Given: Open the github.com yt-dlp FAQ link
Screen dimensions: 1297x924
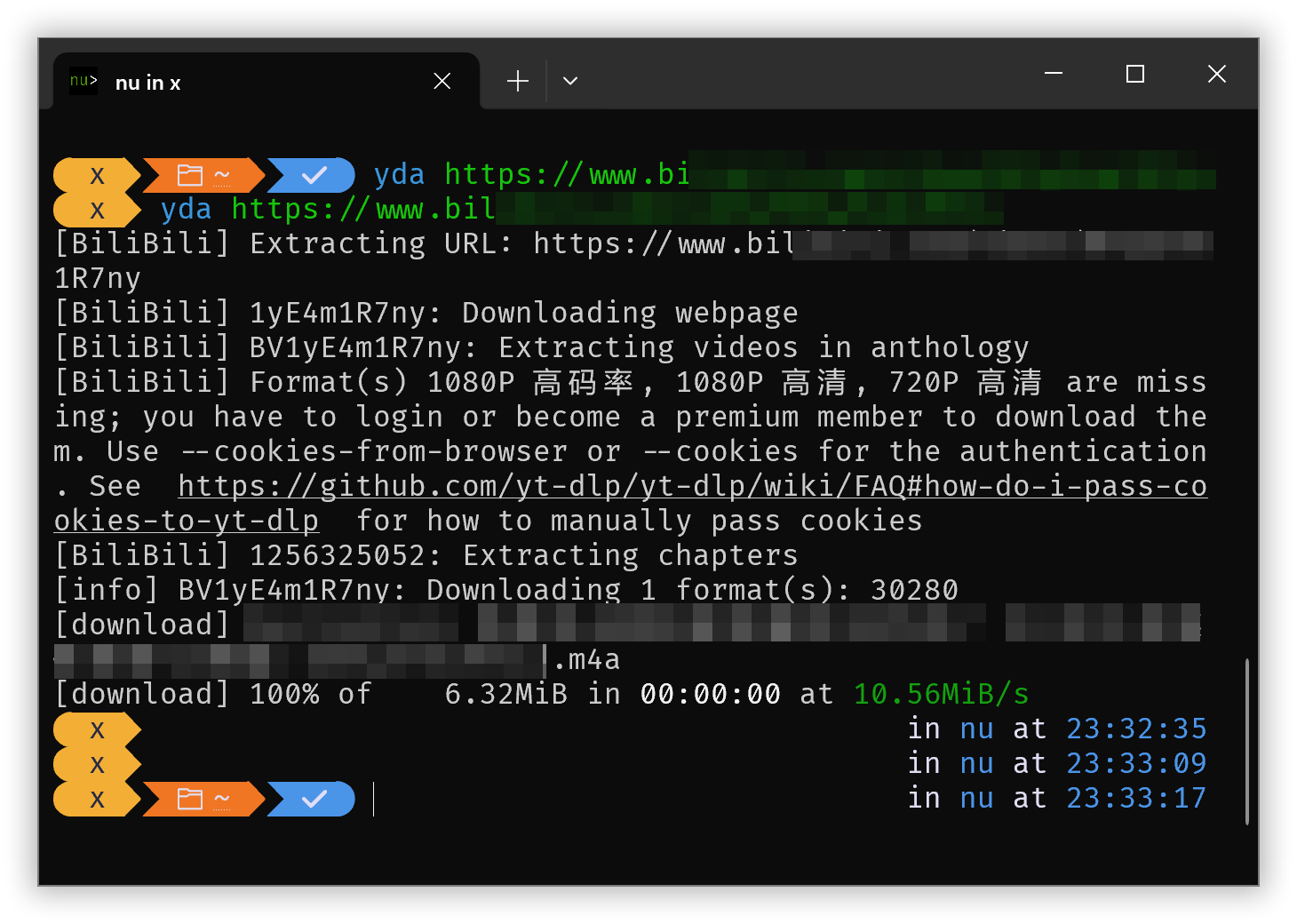Looking at the screenshot, I should (x=692, y=486).
